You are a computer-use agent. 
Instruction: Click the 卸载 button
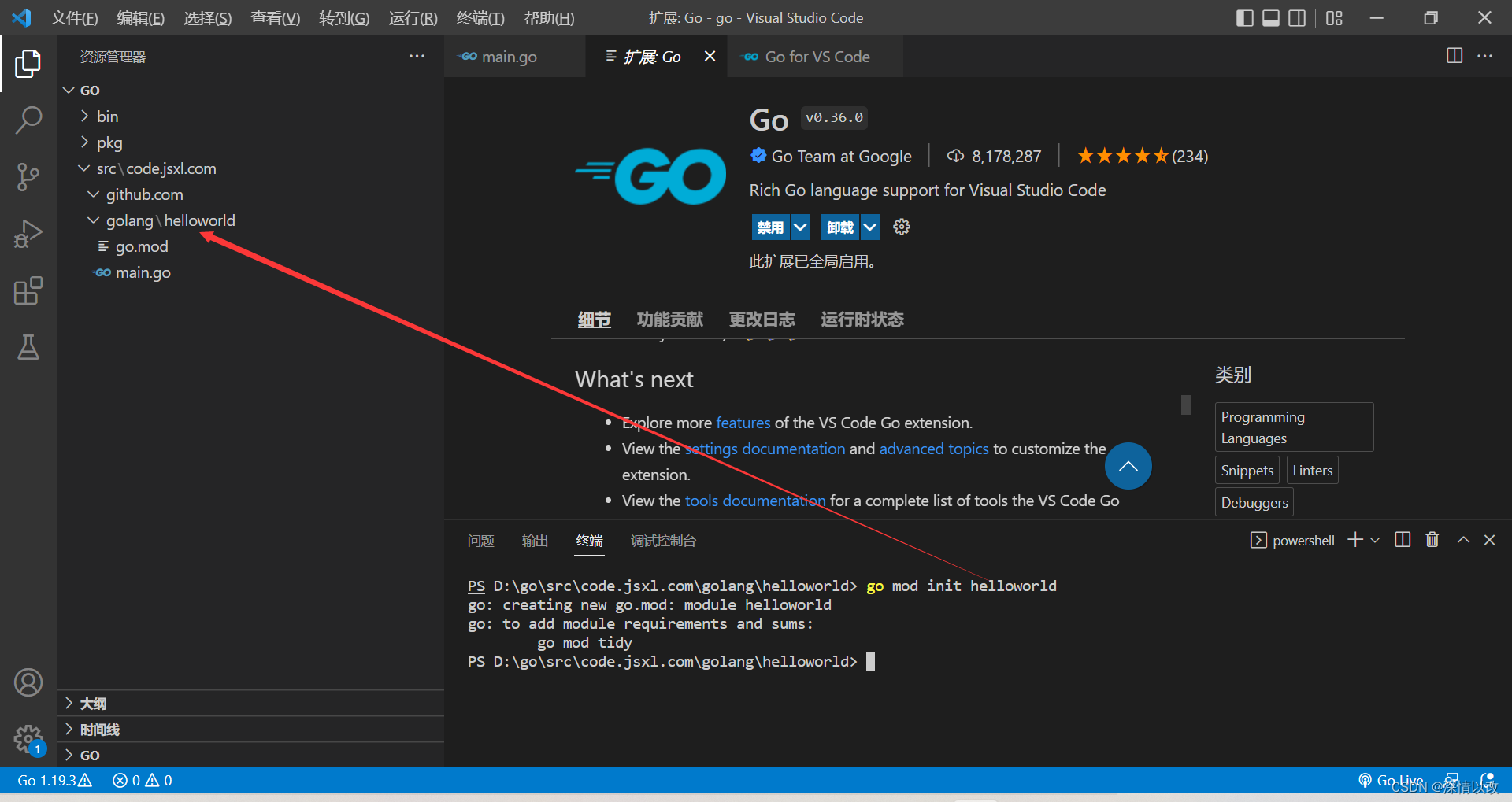tap(840, 227)
